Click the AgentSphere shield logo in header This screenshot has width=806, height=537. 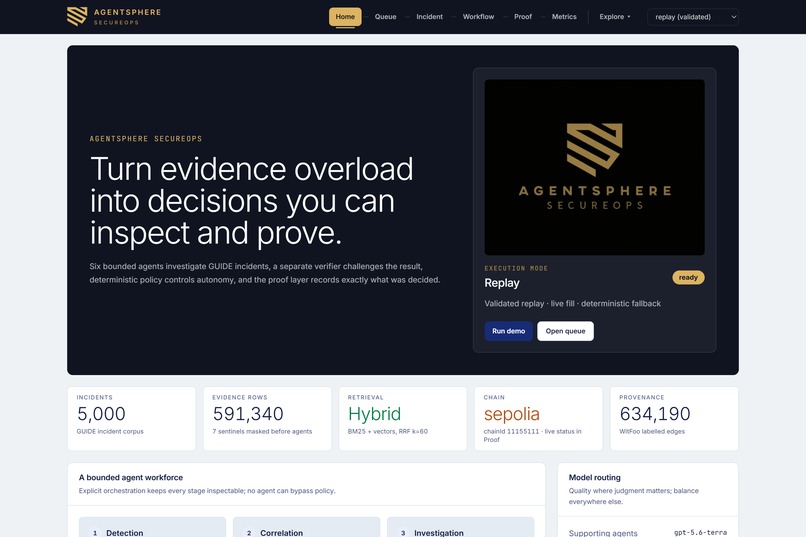(x=77, y=16)
